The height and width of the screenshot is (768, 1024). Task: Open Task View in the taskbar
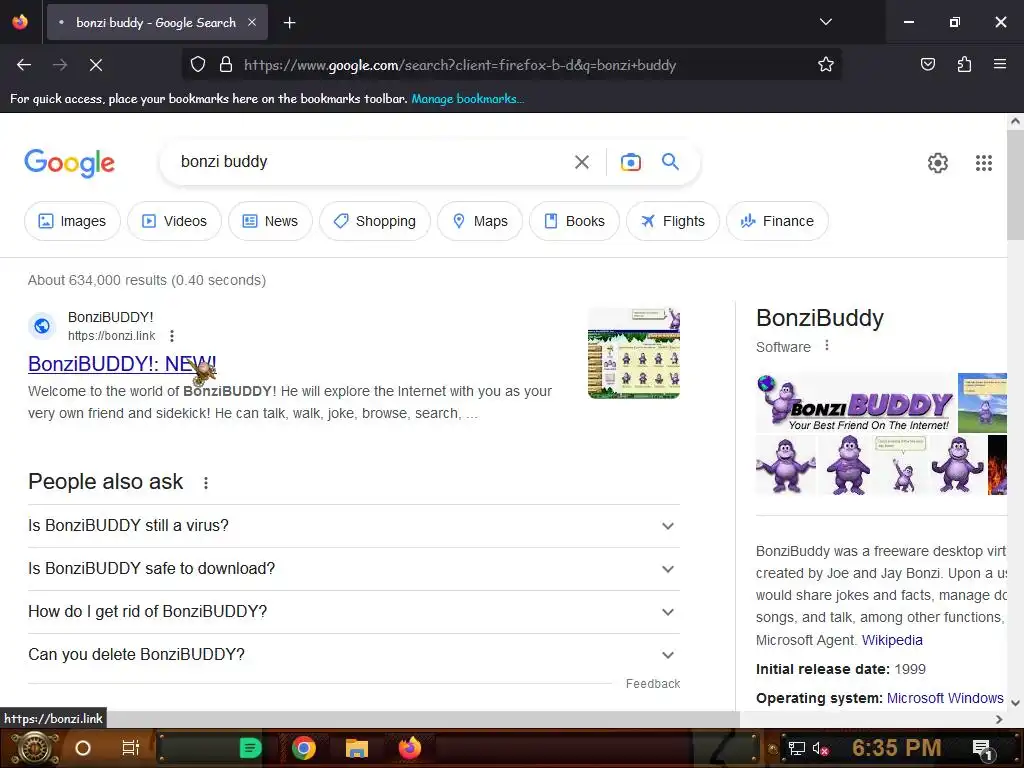[x=131, y=748]
